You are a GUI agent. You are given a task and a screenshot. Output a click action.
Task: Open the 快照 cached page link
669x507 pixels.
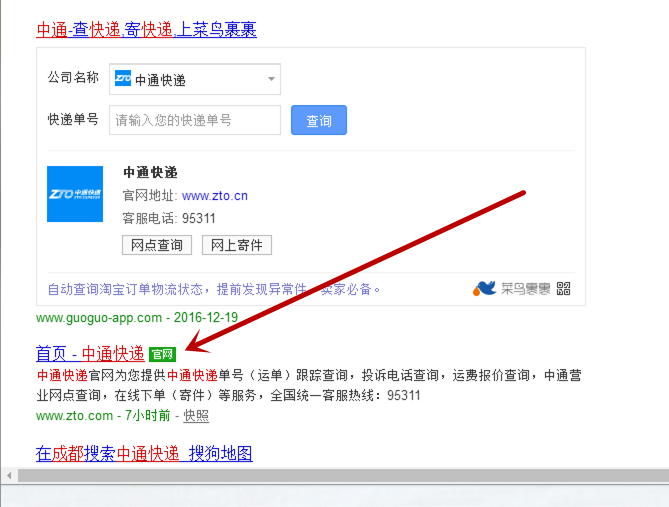click(196, 416)
